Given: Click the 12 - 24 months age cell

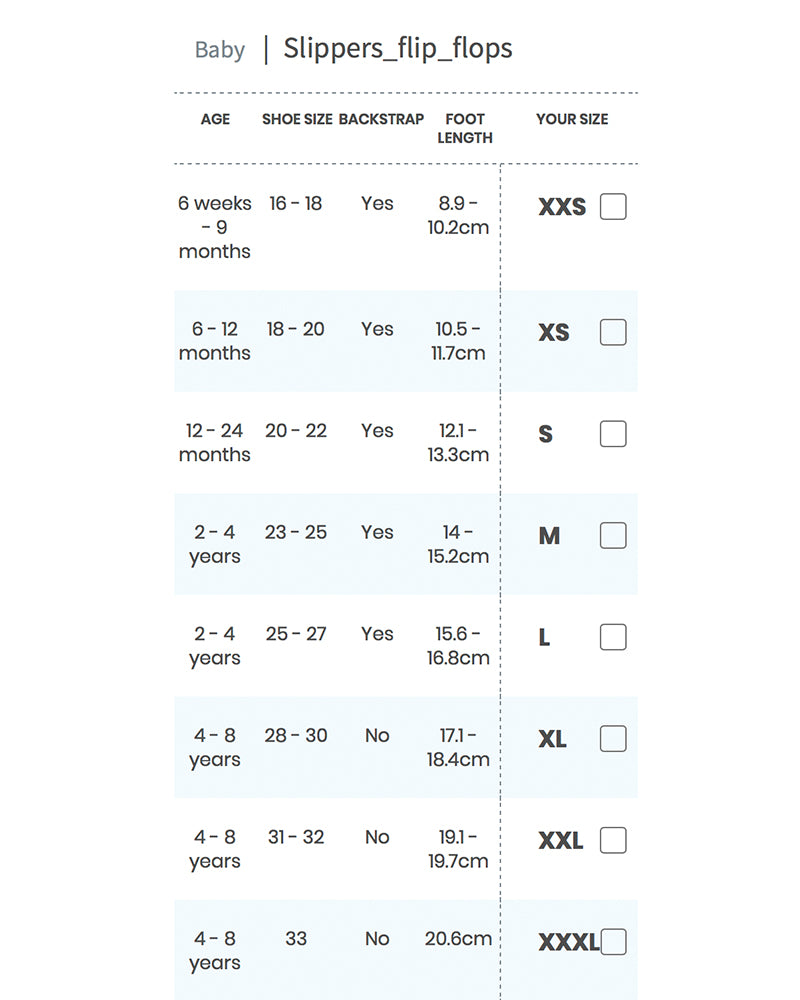Looking at the screenshot, I should 215,442.
